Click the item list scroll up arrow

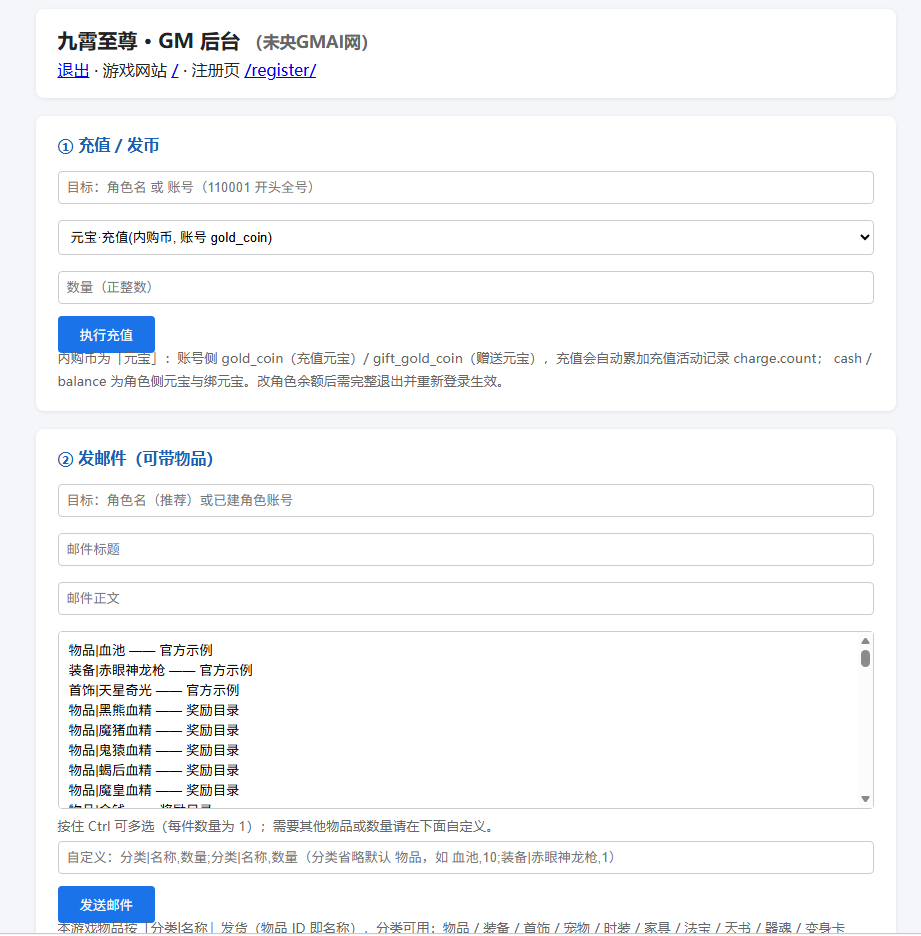[x=865, y=641]
